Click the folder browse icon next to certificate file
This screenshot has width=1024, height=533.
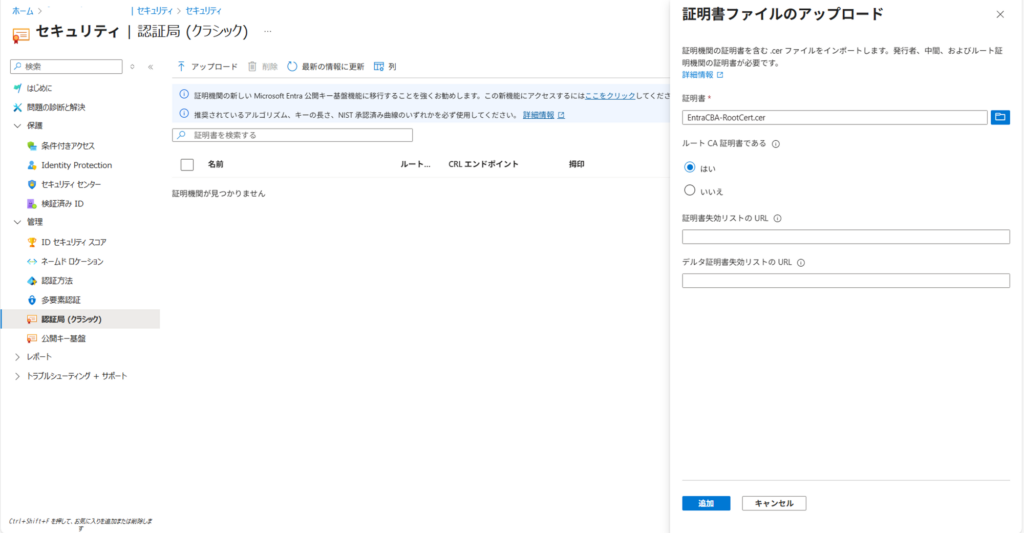click(1000, 117)
